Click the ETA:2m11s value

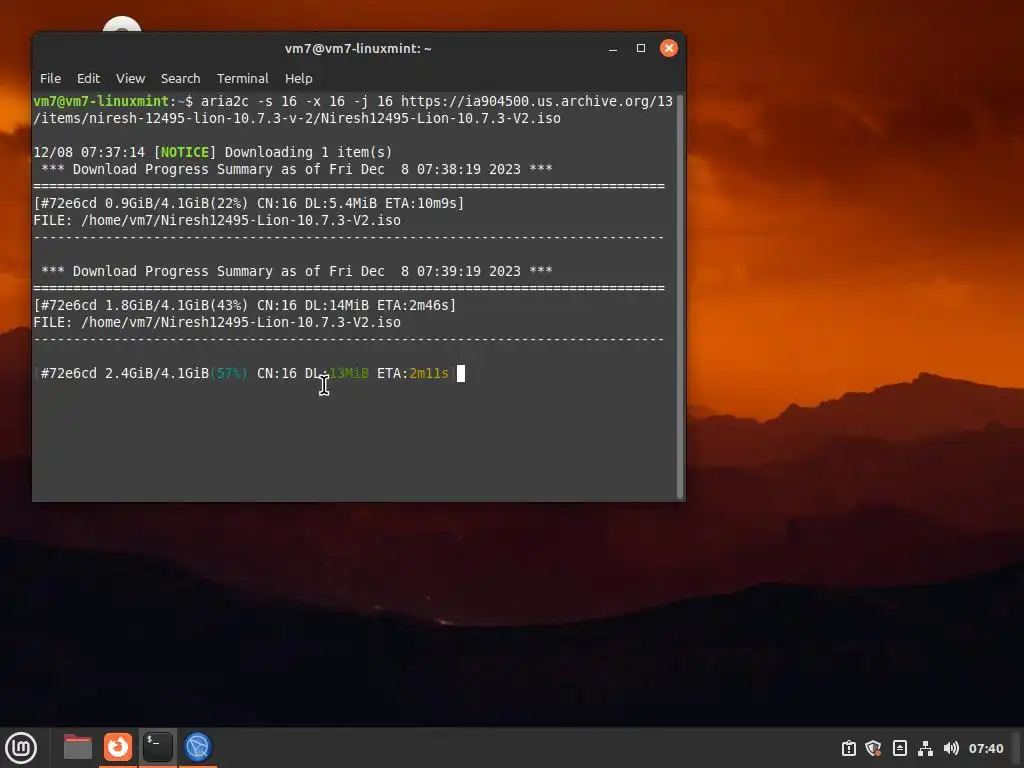pos(413,373)
